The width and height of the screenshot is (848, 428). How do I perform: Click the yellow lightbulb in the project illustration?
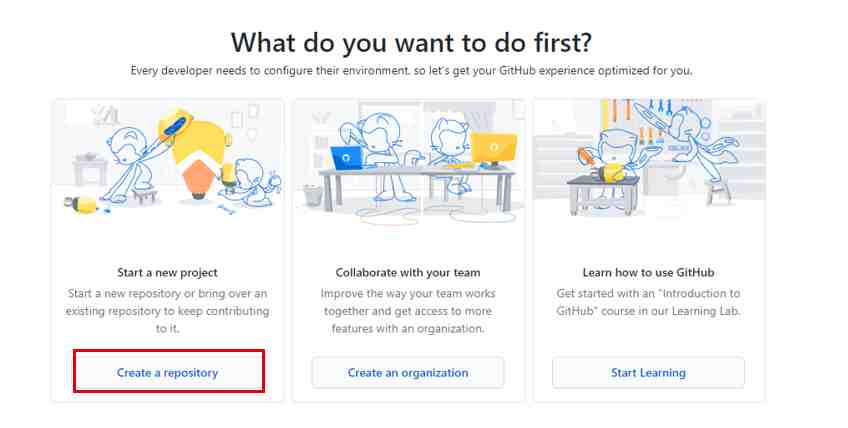point(199,140)
